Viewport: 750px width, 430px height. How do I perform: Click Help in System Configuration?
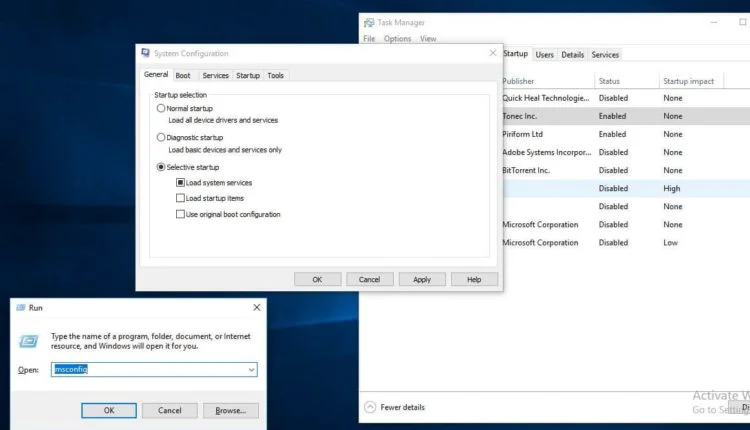(x=474, y=279)
